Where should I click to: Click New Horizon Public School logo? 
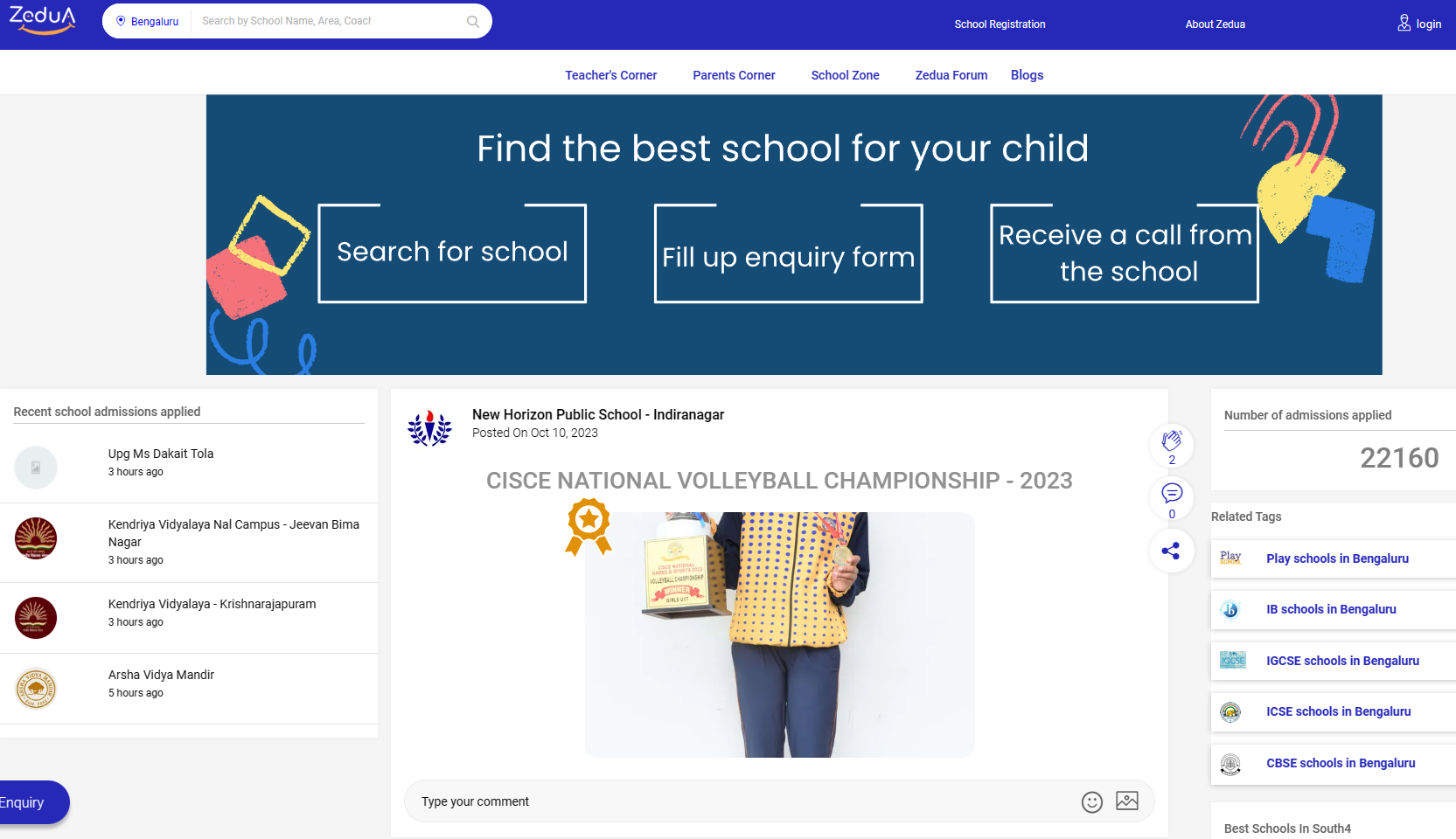429,428
